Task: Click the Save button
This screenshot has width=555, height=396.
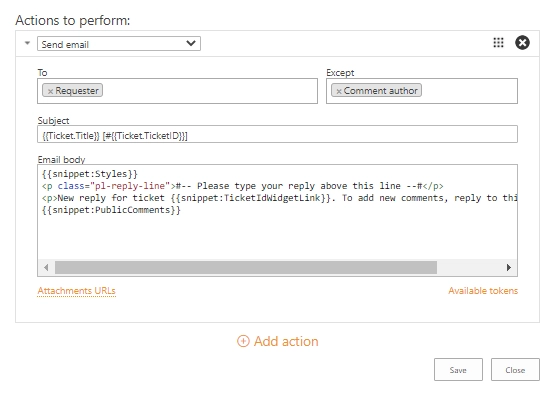Action: click(458, 370)
